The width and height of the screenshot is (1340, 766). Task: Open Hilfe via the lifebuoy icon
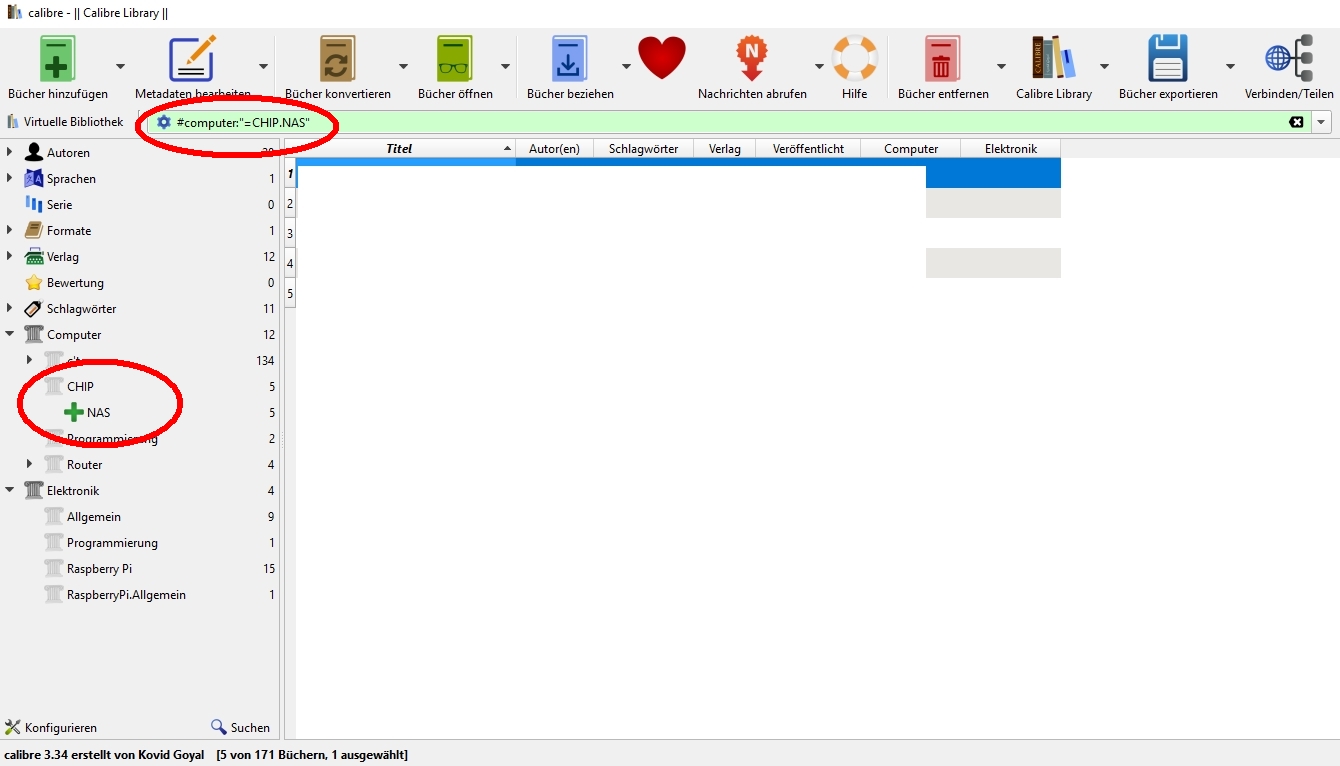[854, 58]
